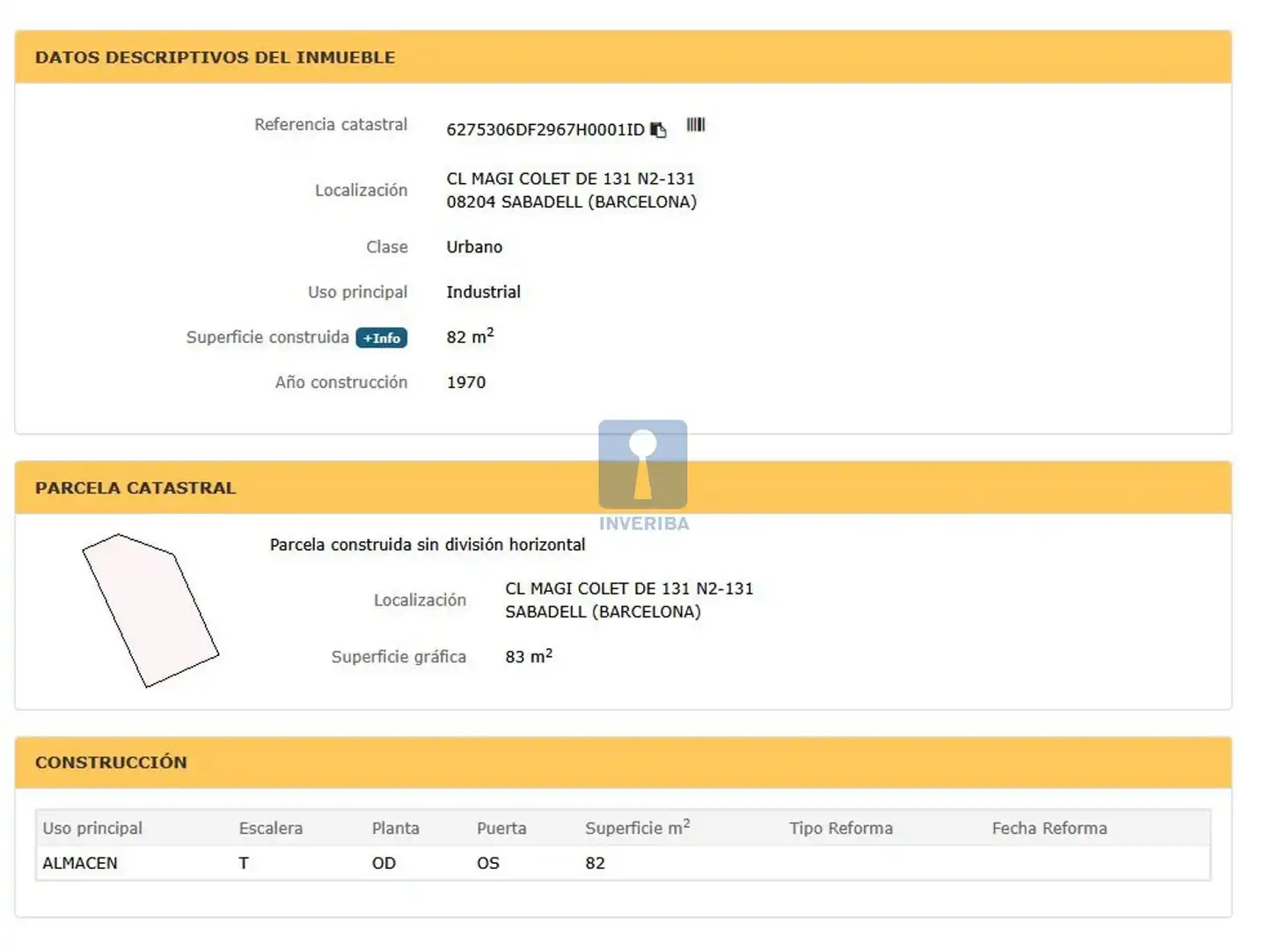Click the Uso principal column header
This screenshot has height=950, width=1288.
coord(92,829)
